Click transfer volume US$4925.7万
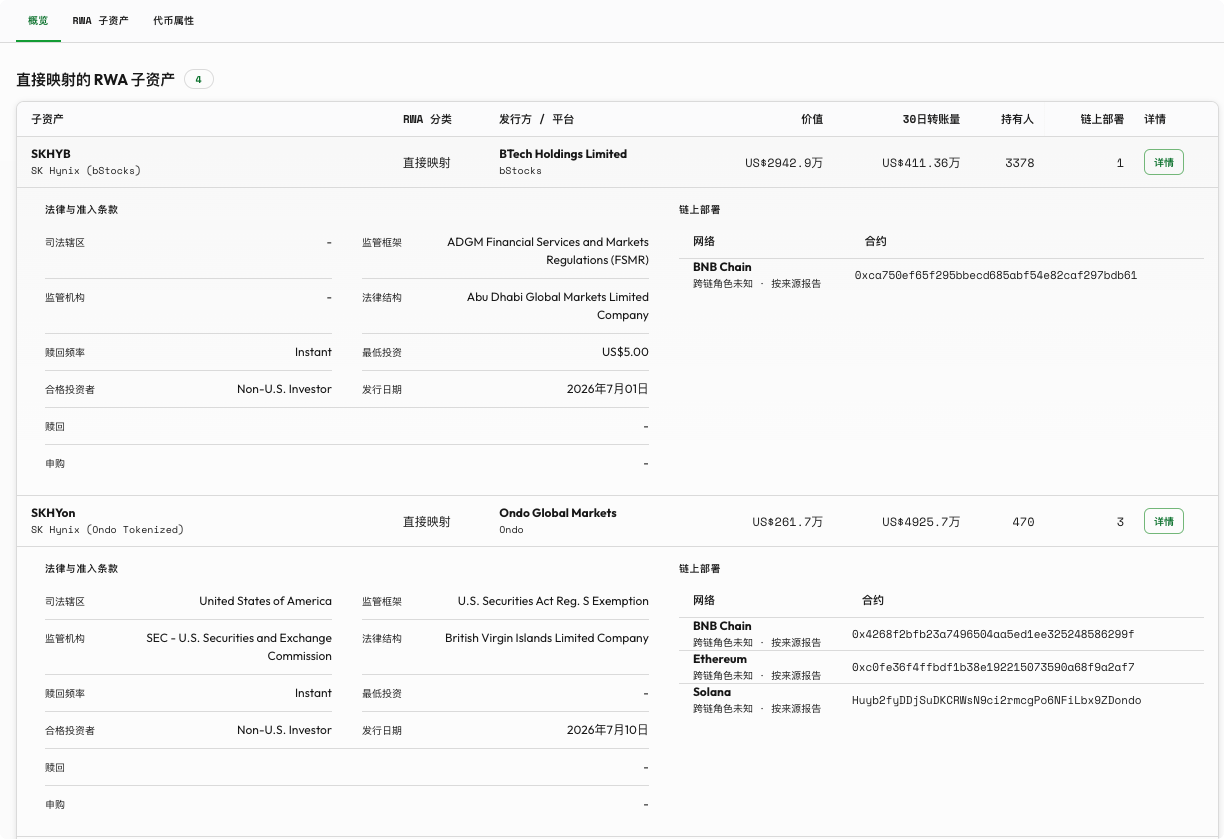This screenshot has width=1224, height=839. pos(921,522)
